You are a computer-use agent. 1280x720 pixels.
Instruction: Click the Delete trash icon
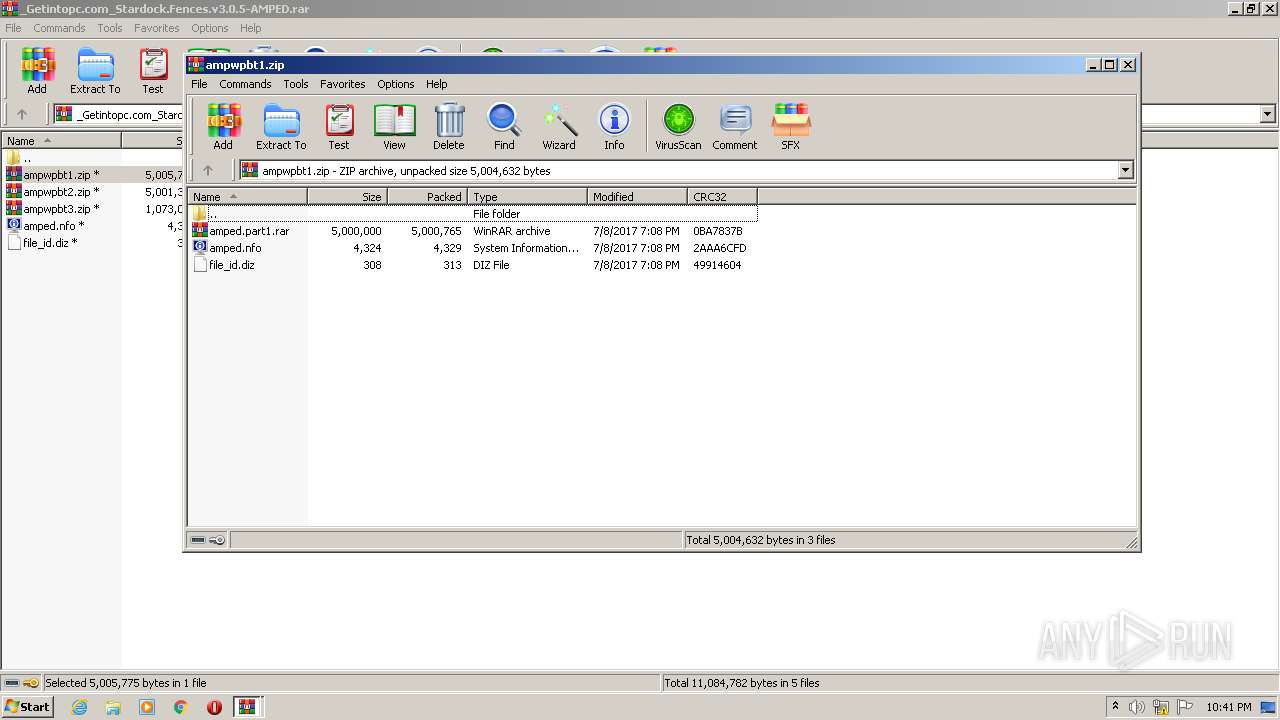[x=449, y=127]
